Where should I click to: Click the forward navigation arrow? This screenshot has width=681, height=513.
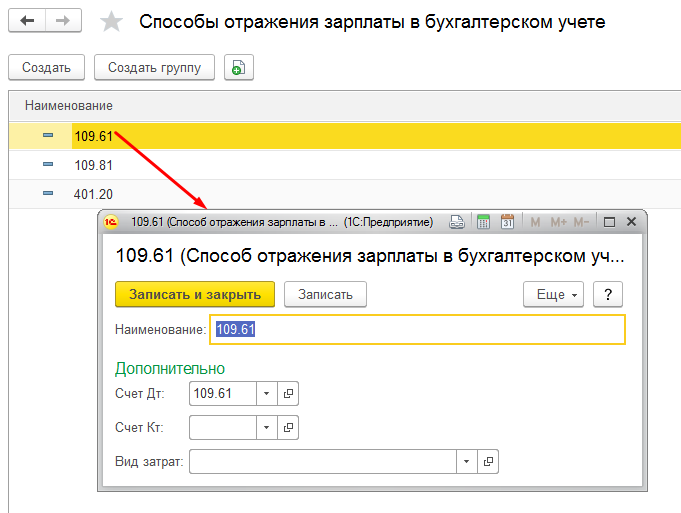point(63,21)
